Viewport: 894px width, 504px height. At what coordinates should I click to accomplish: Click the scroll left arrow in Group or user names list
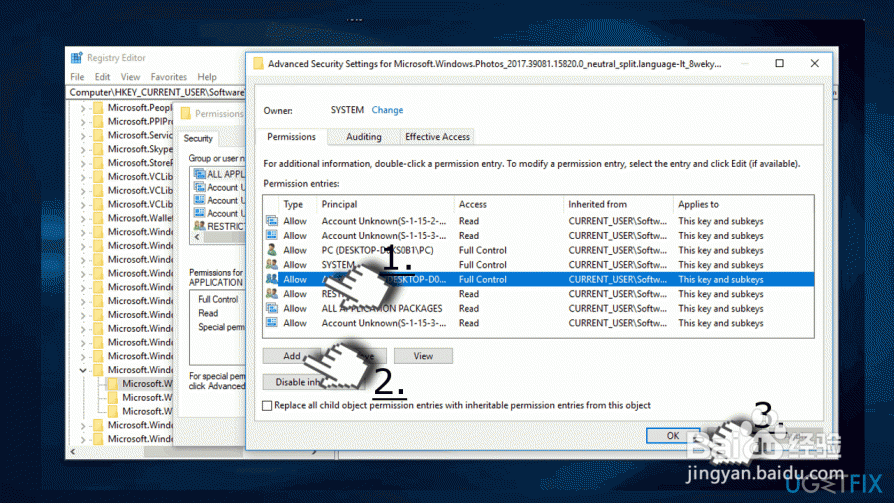[x=197, y=237]
